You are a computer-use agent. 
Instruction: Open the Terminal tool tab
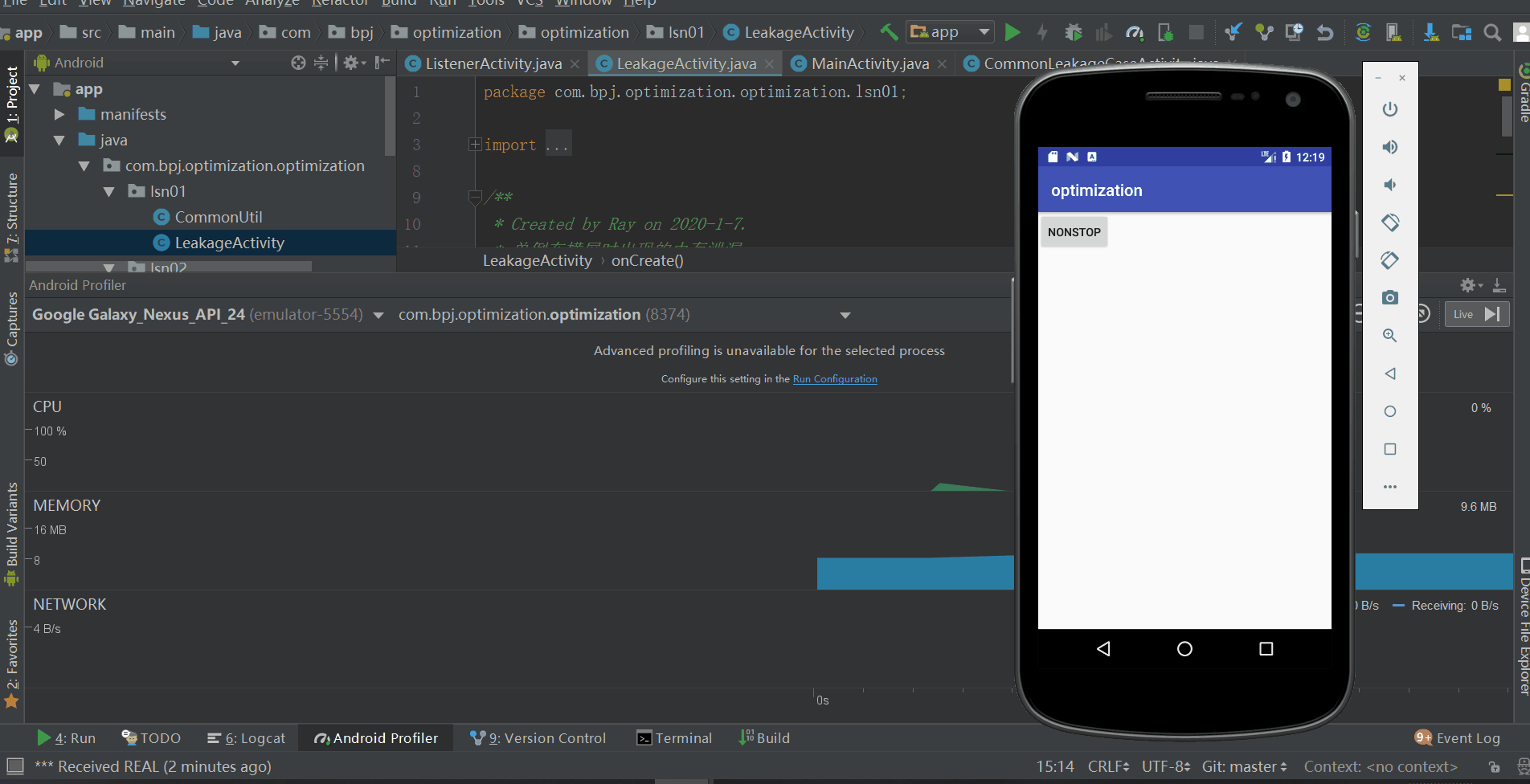point(674,738)
